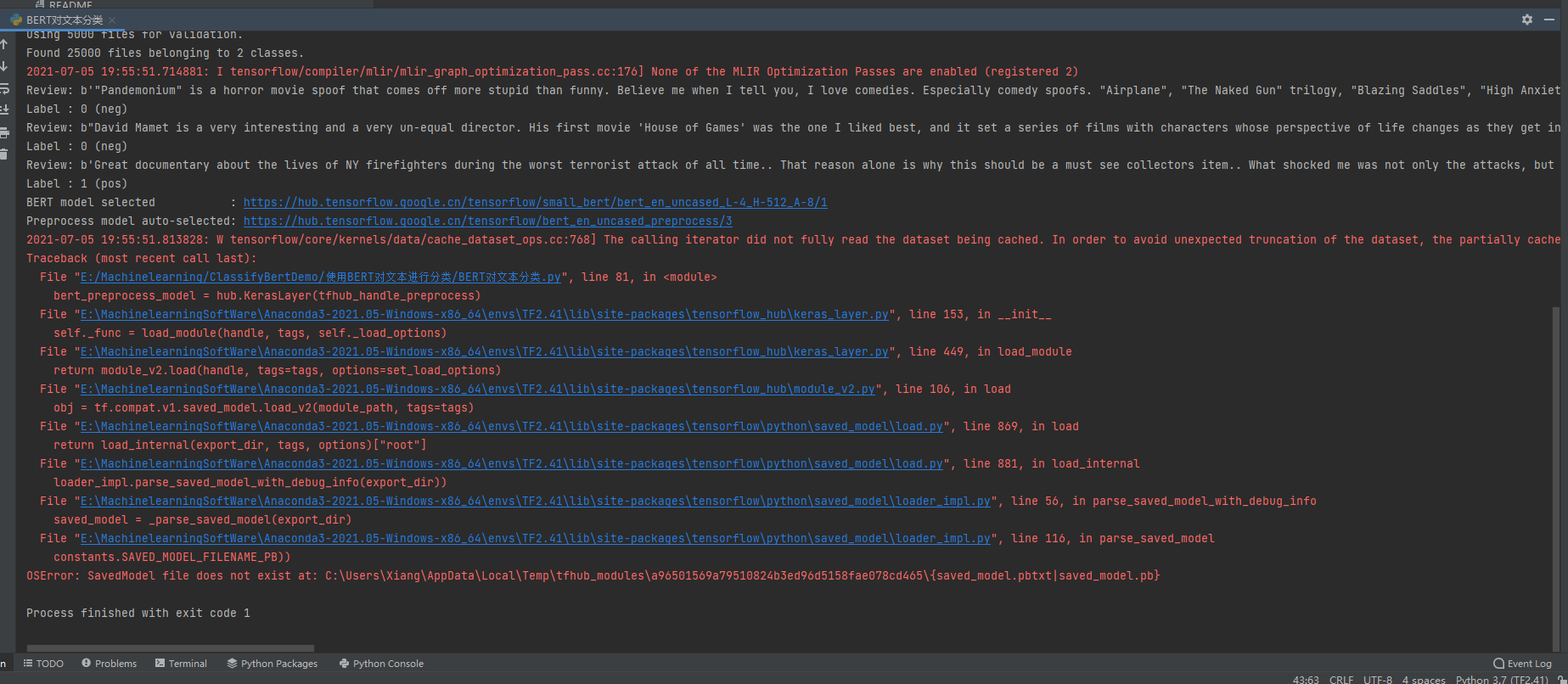This screenshot has height=684, width=1568.
Task: Toggle soft-wrap in the run console
Action: coord(4,88)
